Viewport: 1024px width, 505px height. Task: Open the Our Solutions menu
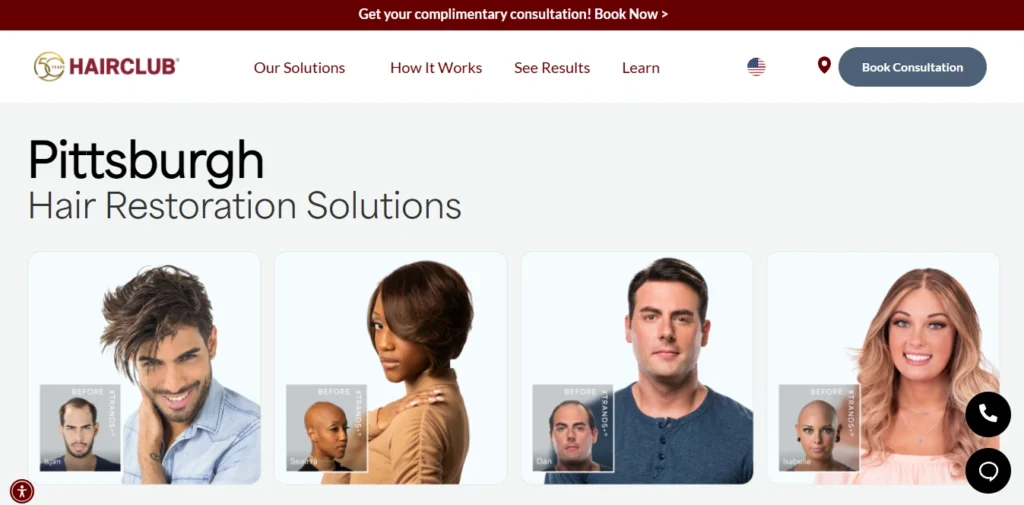tap(299, 68)
